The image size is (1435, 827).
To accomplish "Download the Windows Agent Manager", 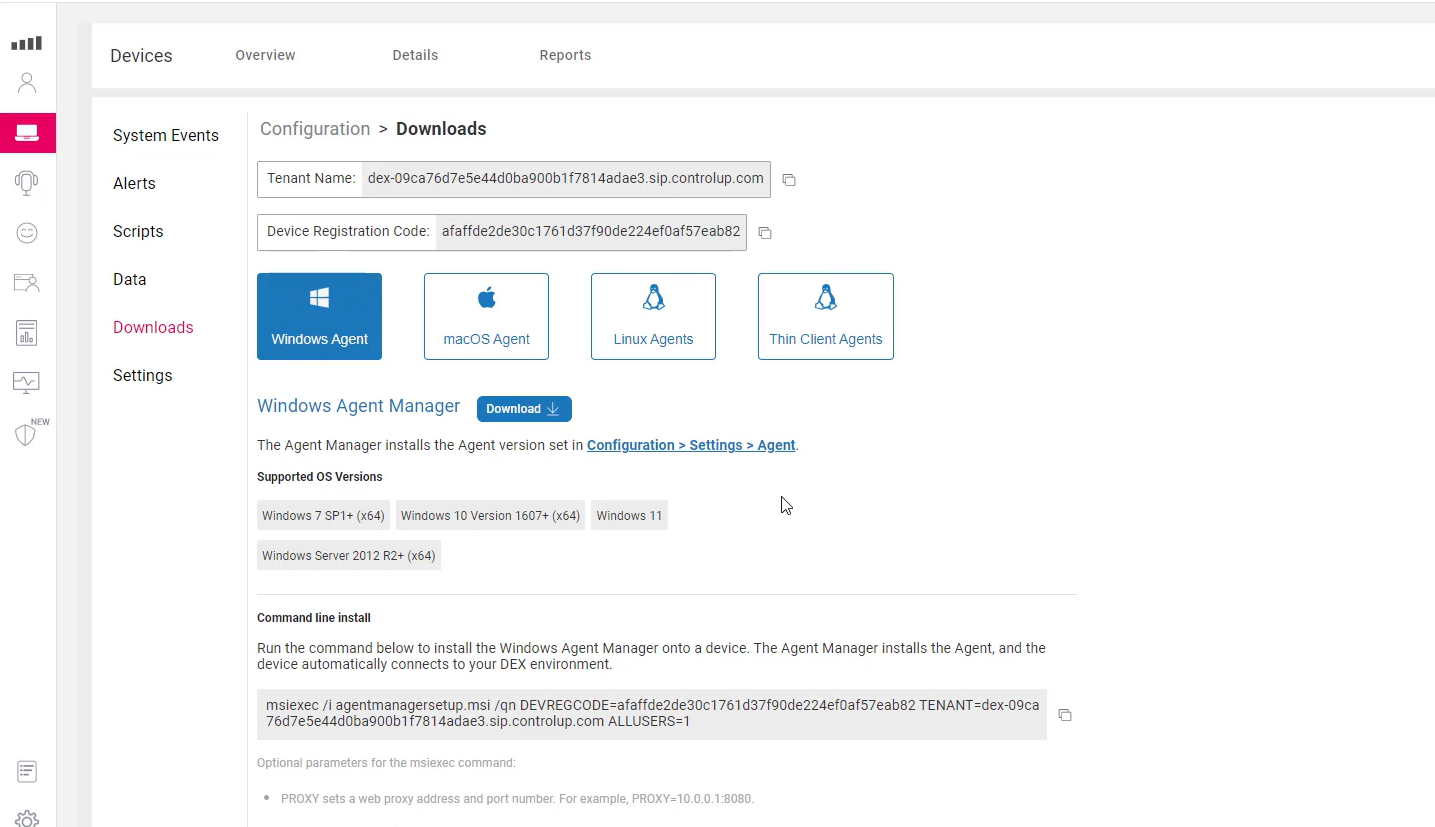I will pos(524,408).
